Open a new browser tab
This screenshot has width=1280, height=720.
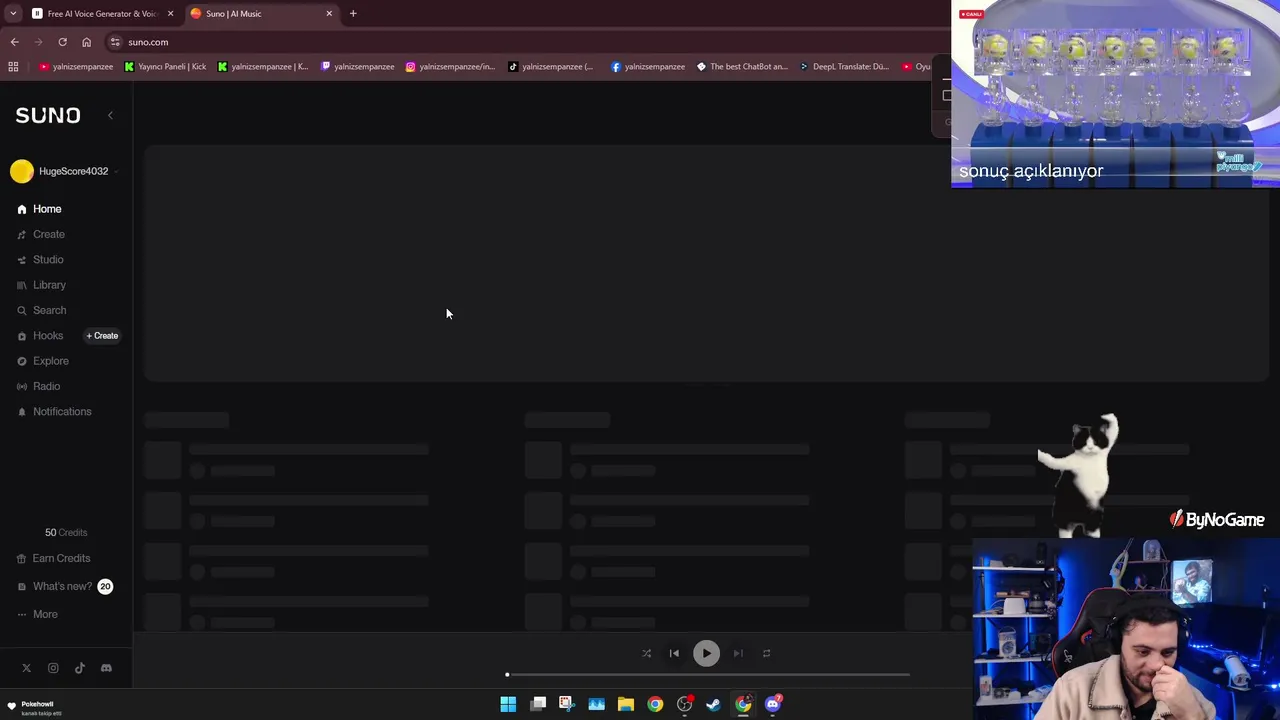point(353,14)
